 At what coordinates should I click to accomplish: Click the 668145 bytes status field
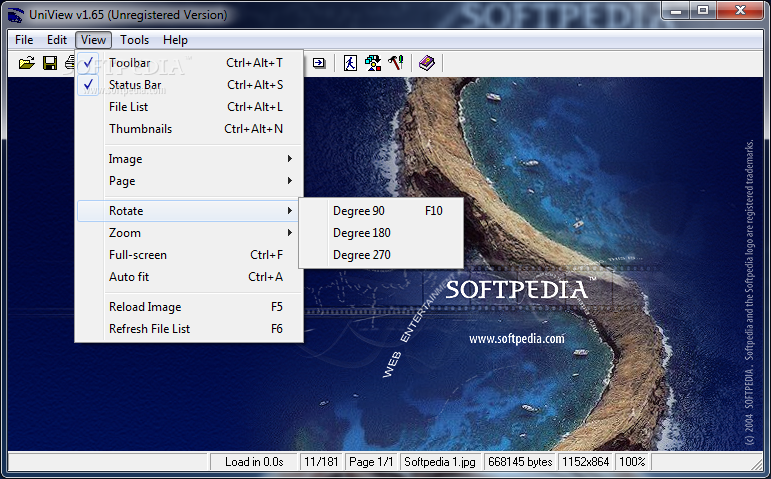click(x=520, y=462)
